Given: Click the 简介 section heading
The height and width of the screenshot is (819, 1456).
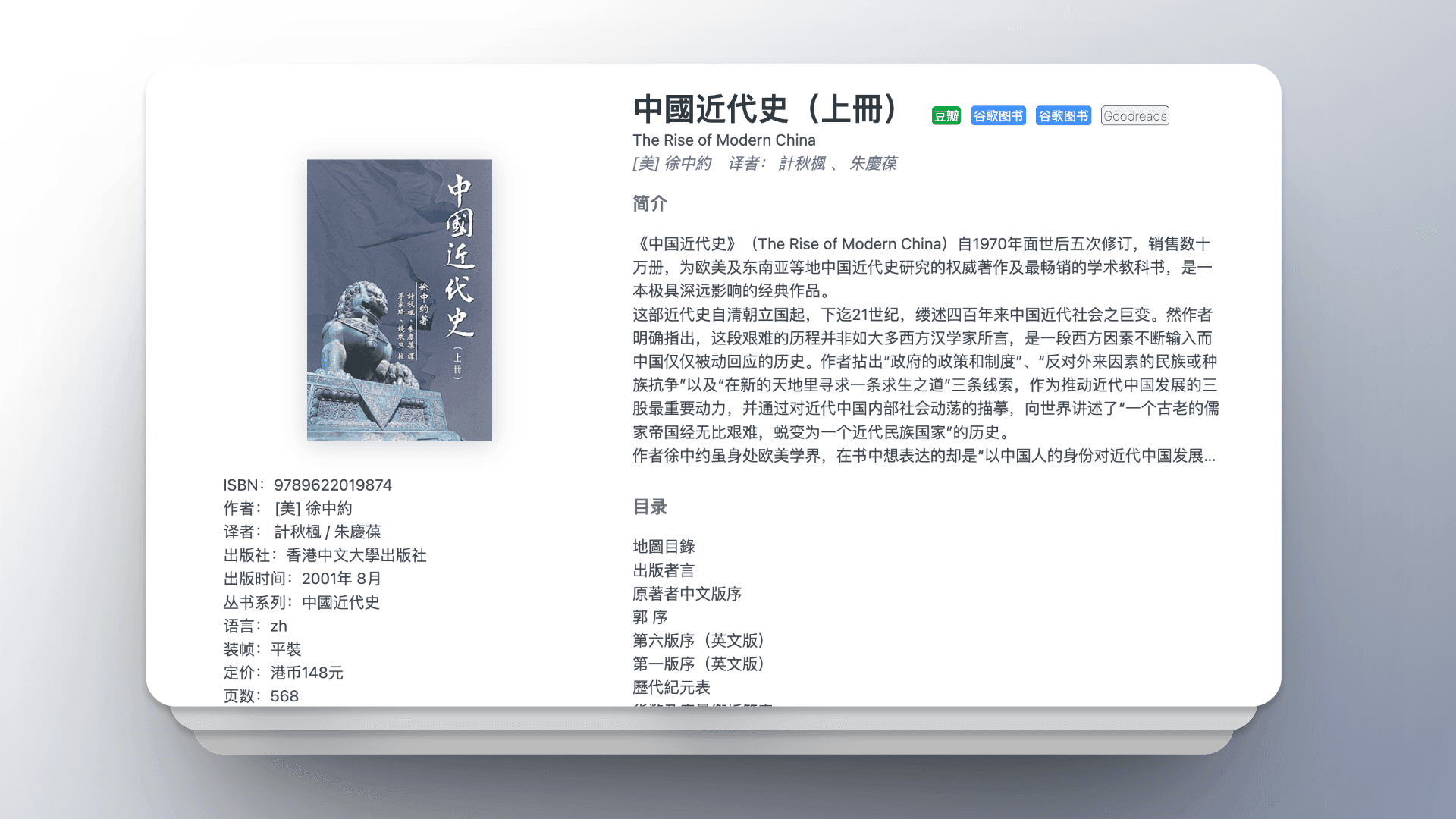Looking at the screenshot, I should 650,203.
